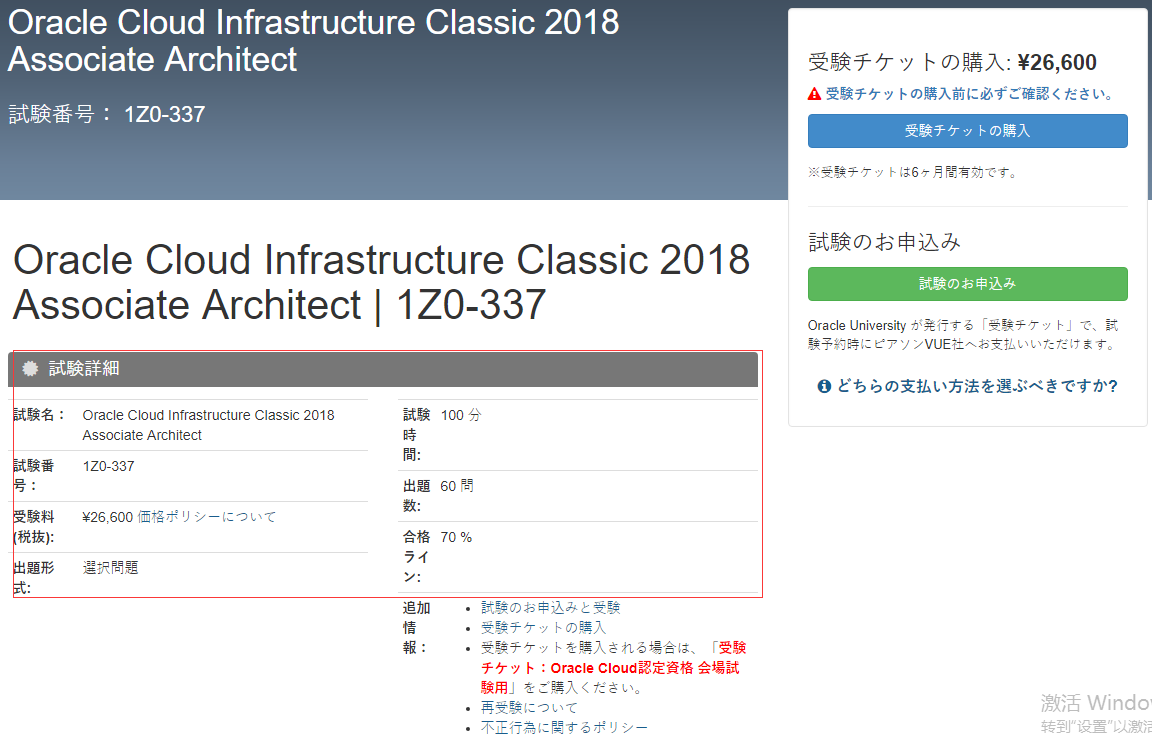The image size is (1152, 751).
Task: Click the ¥26,600 fee value in table
Action: pos(107,517)
